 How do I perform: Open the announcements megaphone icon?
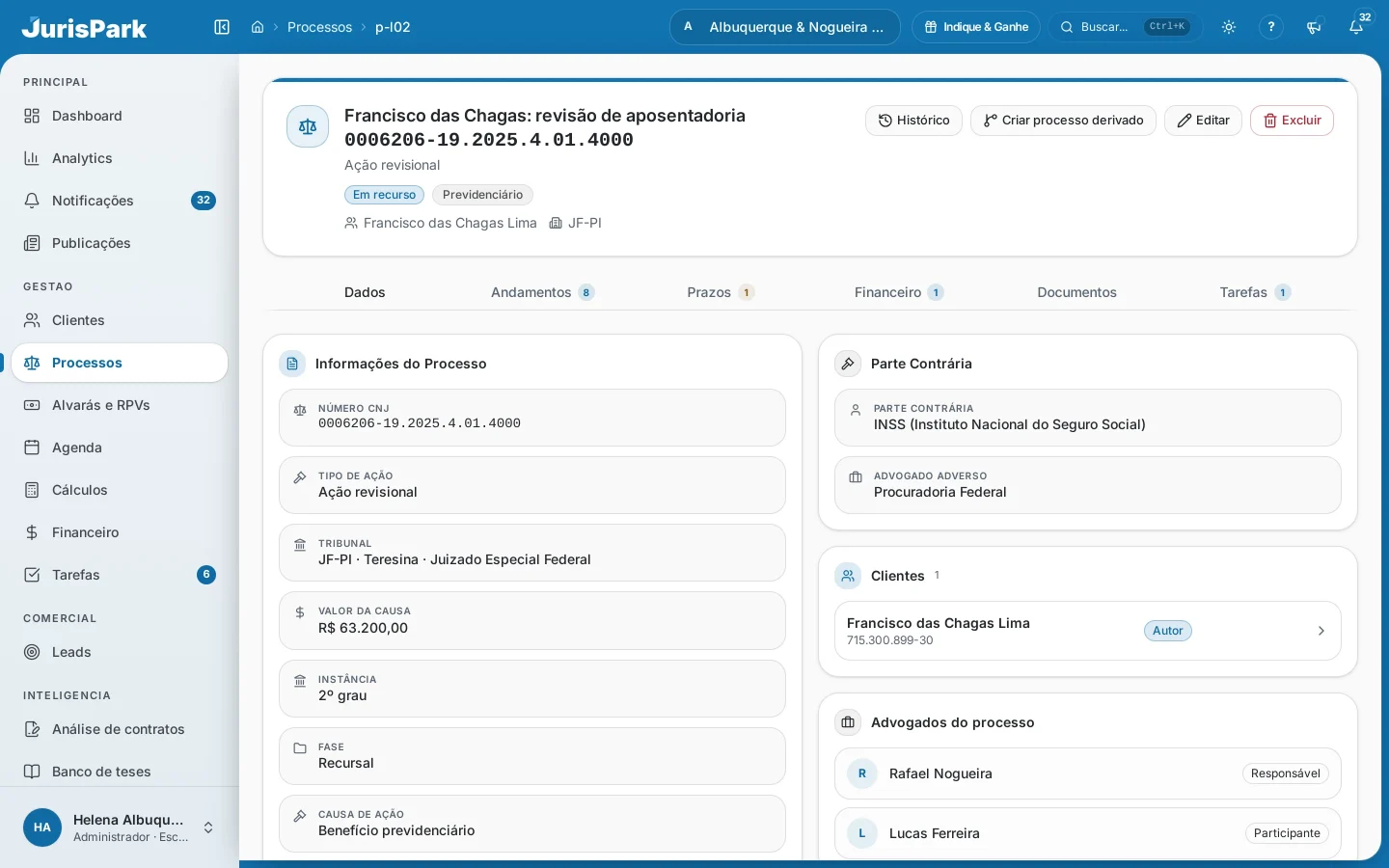pyautogui.click(x=1314, y=27)
